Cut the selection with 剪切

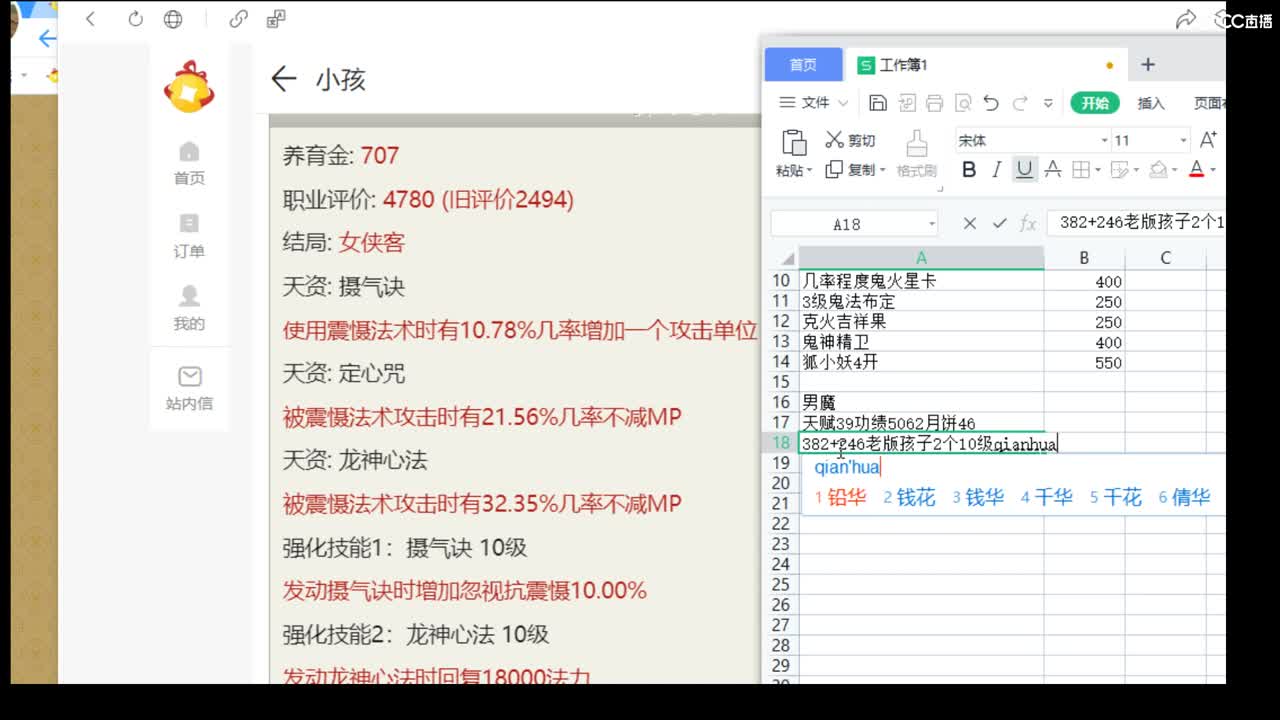click(x=850, y=140)
